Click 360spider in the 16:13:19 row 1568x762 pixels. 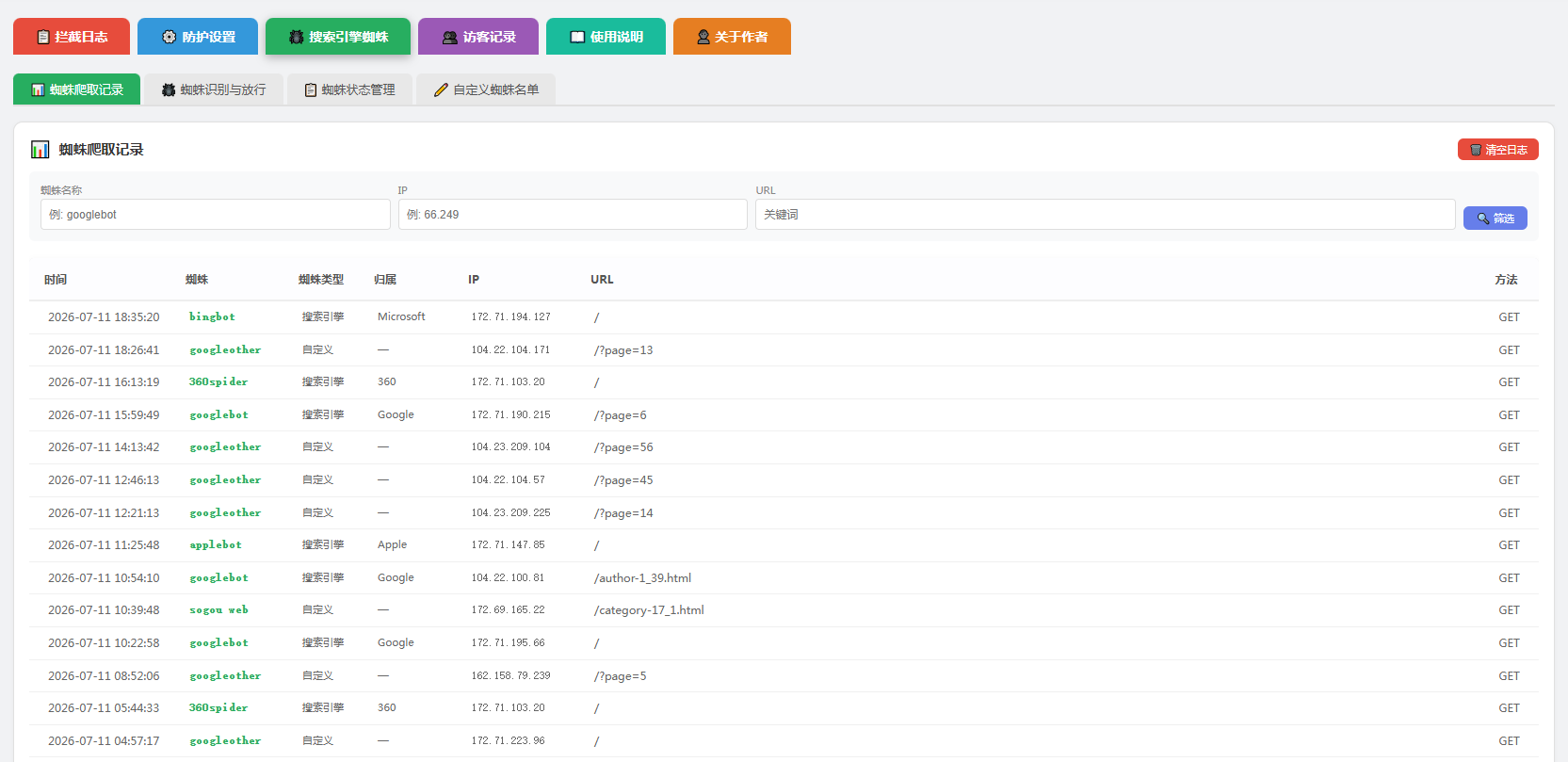tap(218, 381)
